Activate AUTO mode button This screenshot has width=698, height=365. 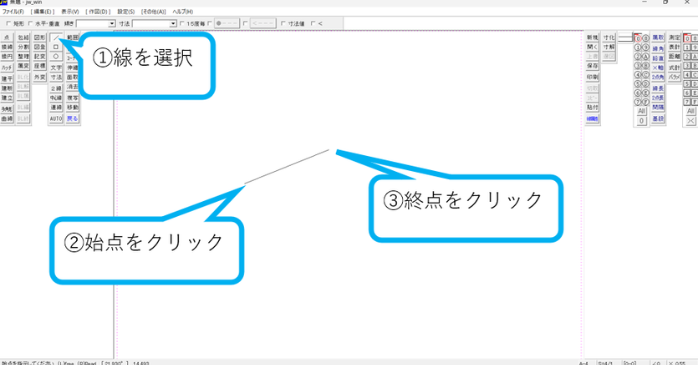[x=56, y=119]
